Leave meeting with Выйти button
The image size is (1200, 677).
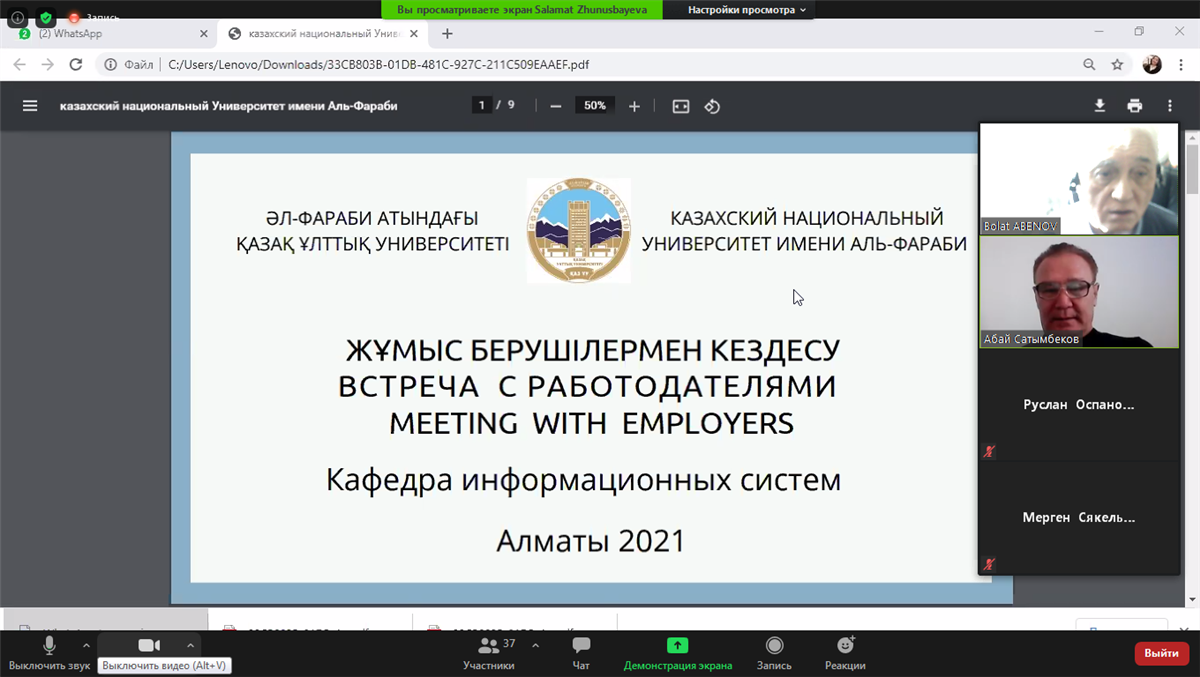pyautogui.click(x=1162, y=653)
